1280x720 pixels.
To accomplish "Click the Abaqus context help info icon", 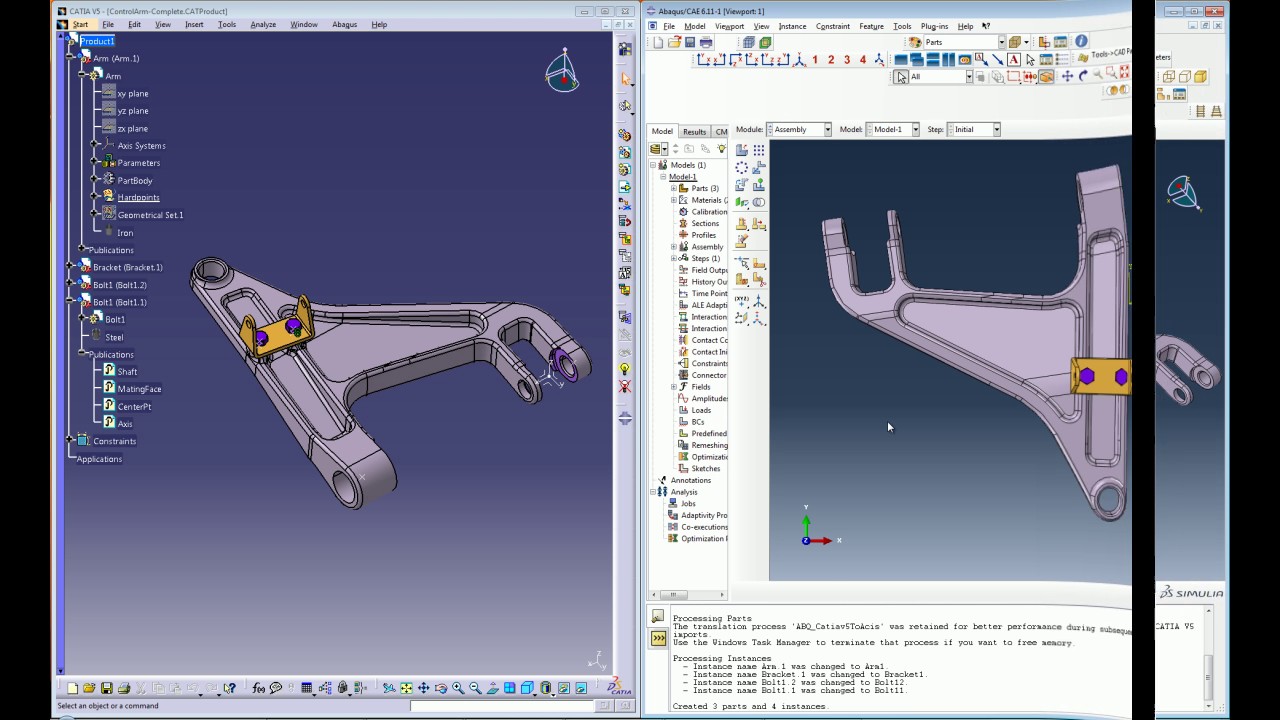I will coord(1081,42).
